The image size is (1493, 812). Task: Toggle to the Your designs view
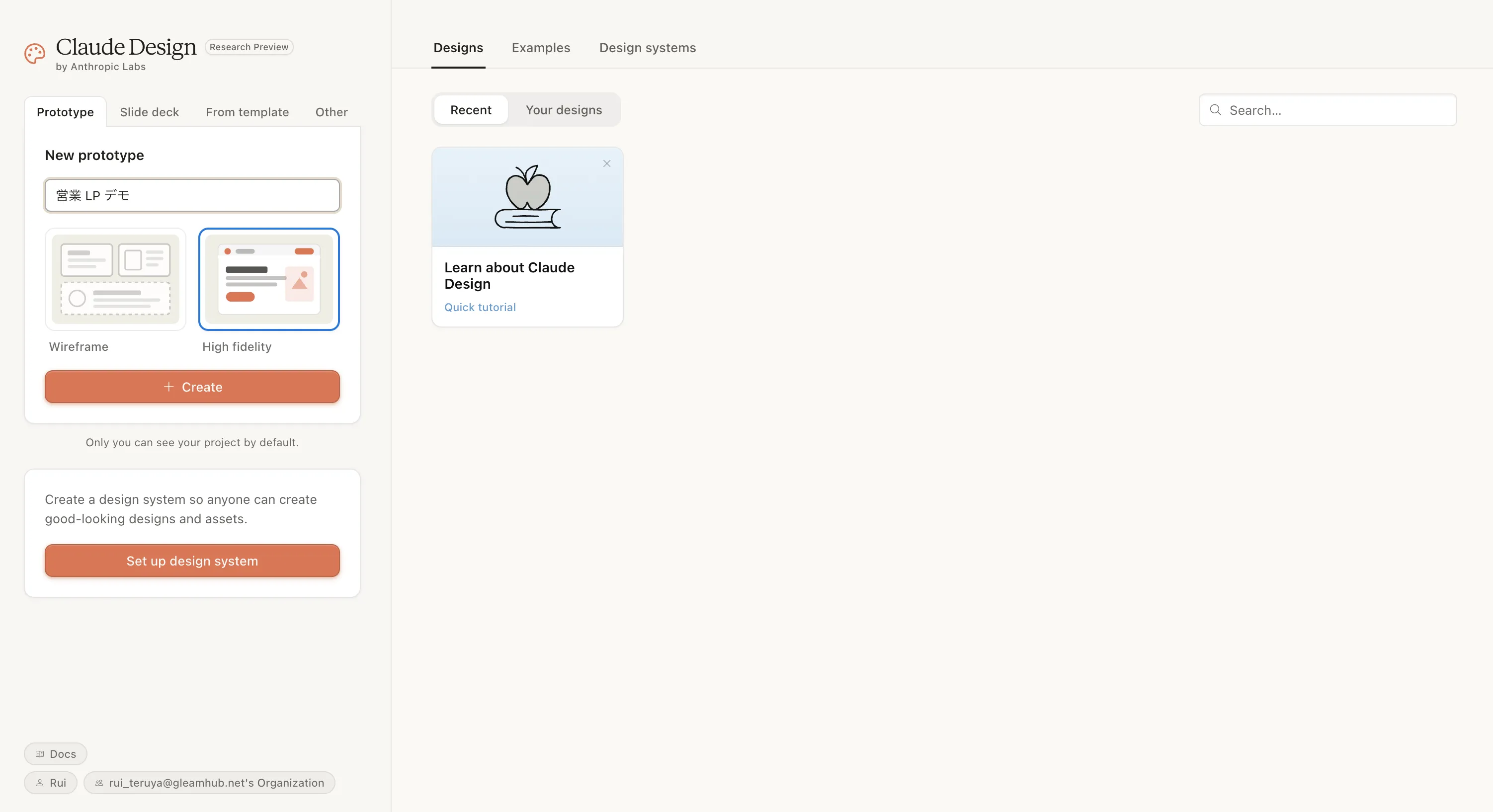563,110
